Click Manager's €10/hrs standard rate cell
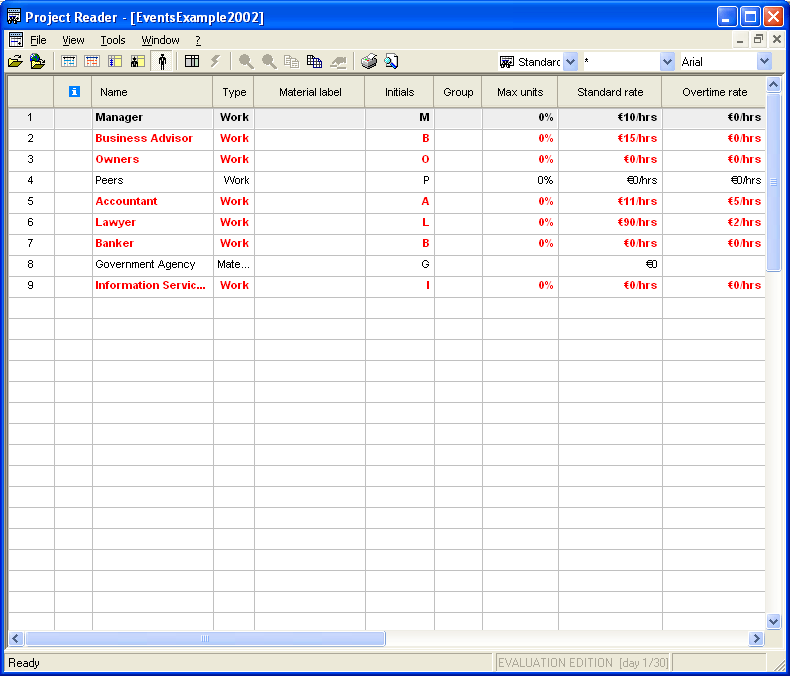 (x=610, y=117)
